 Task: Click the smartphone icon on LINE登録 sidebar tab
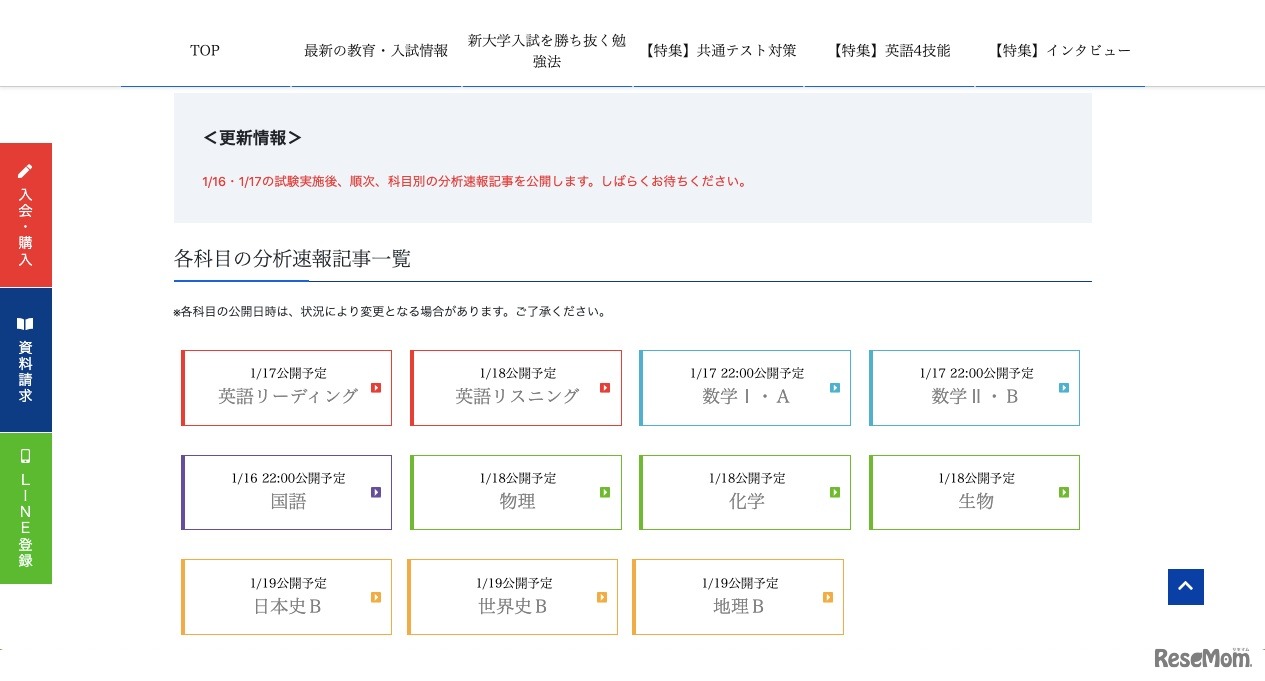tap(25, 455)
